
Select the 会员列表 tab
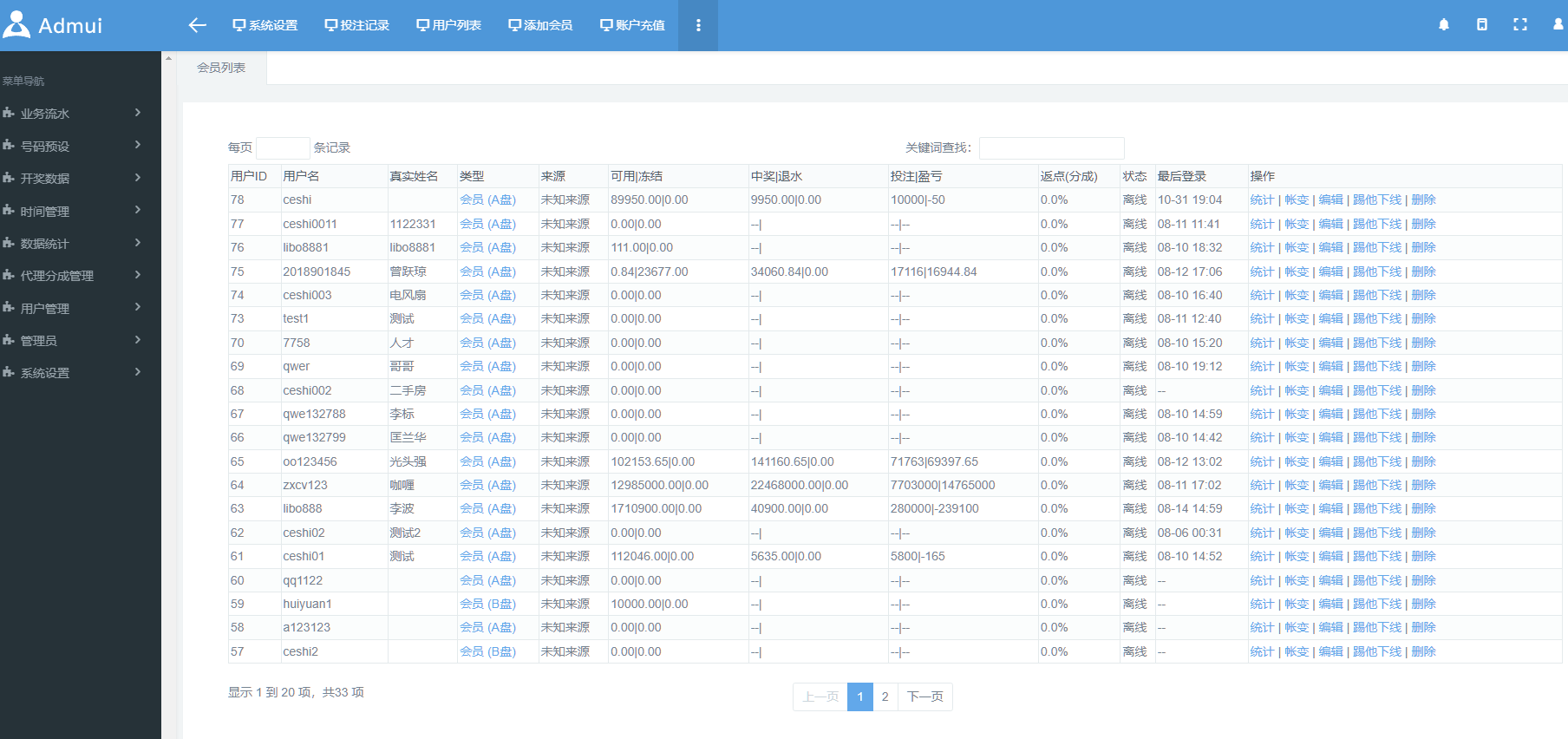point(221,68)
